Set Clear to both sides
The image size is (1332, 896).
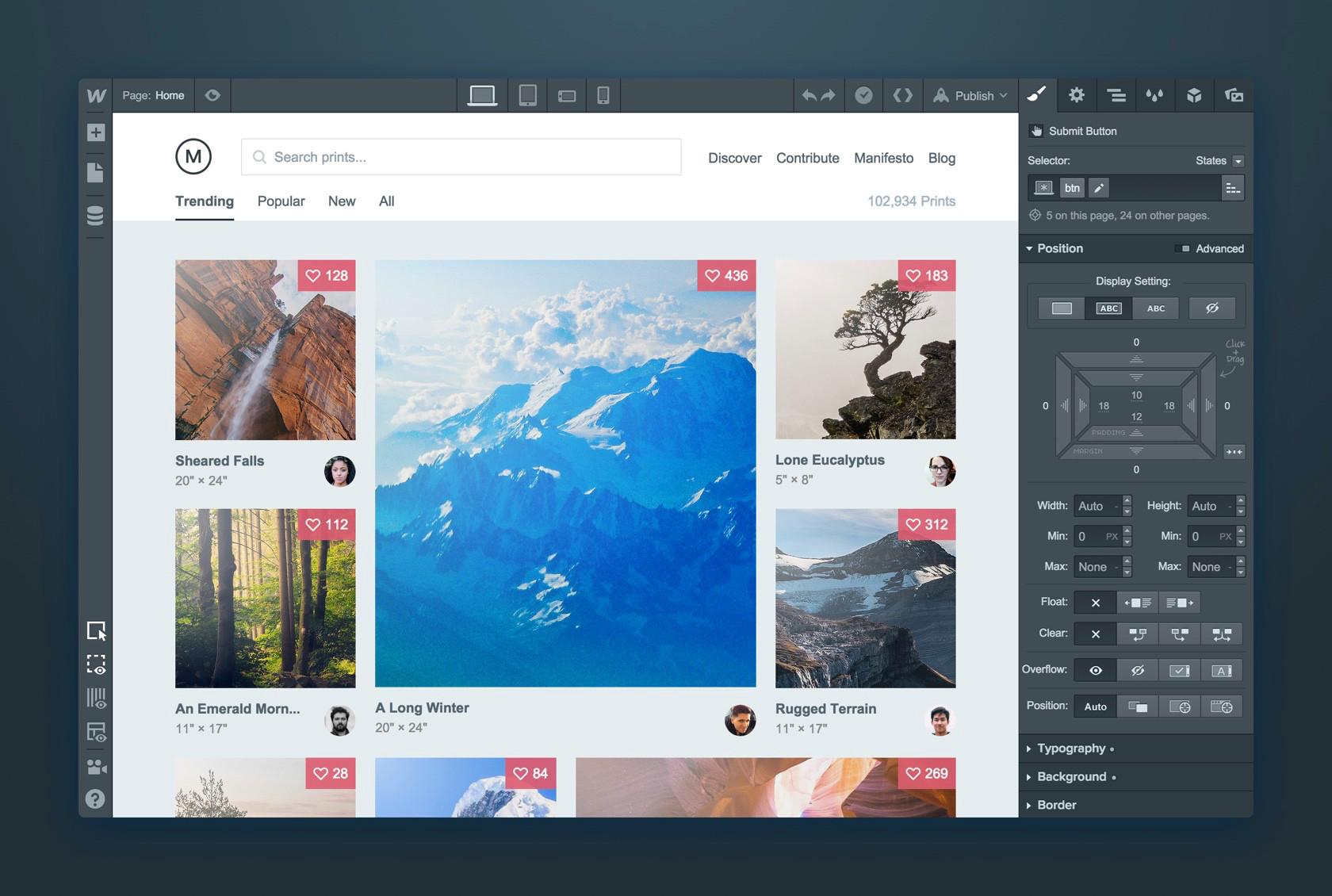[x=1222, y=634]
